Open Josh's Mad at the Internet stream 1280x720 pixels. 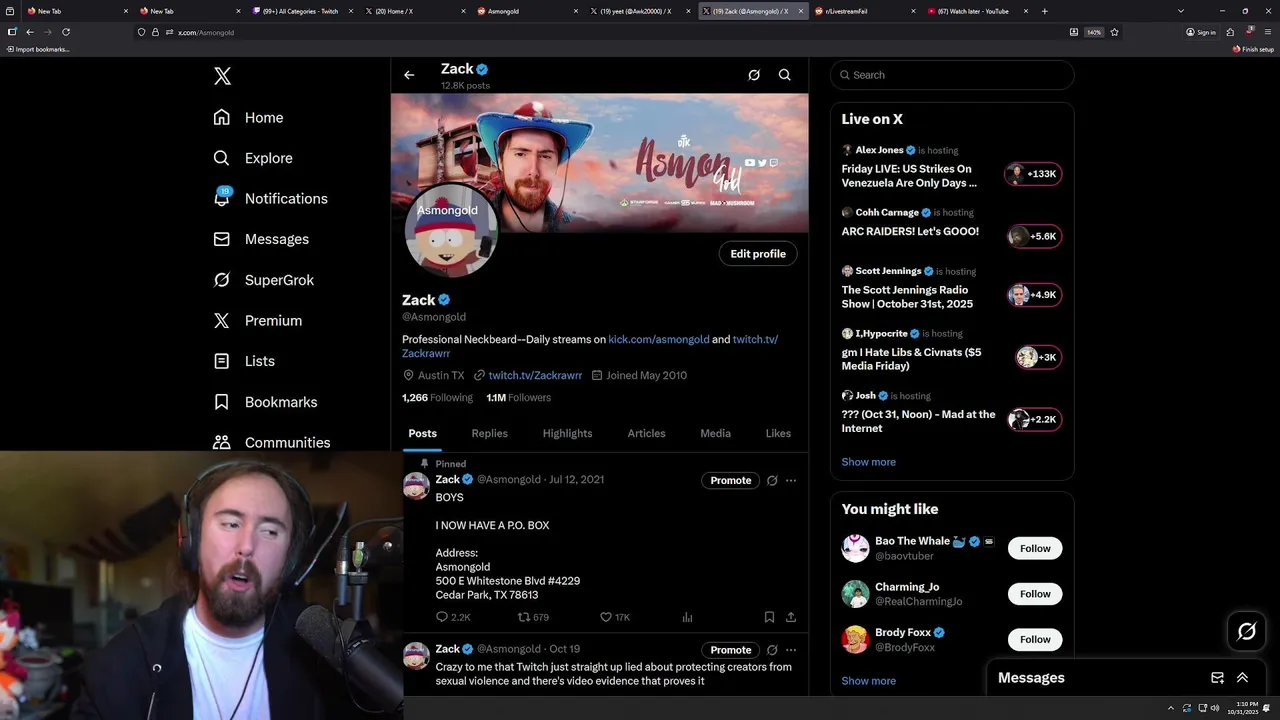click(951, 412)
